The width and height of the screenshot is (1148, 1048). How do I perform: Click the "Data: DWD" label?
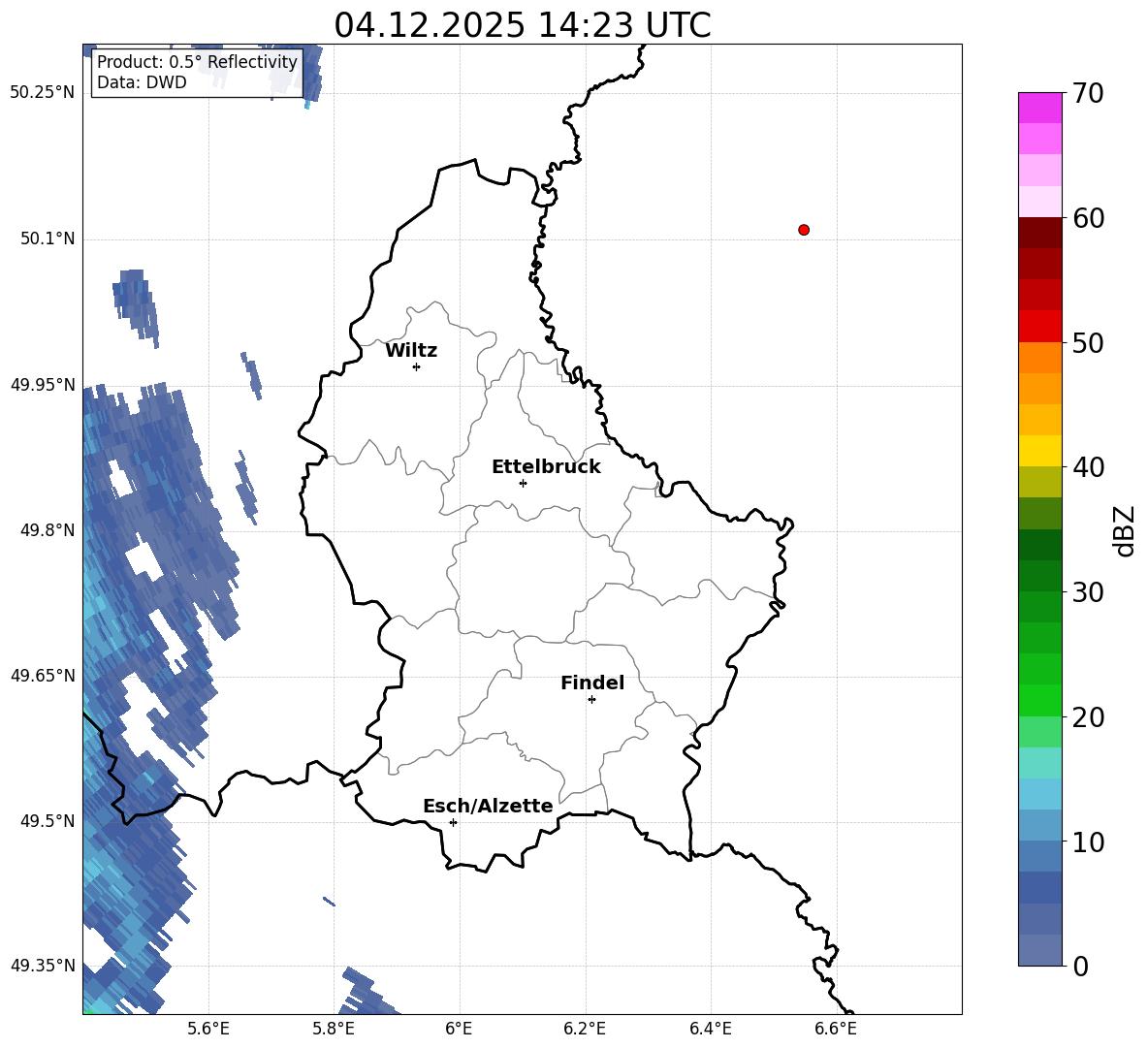(x=142, y=82)
